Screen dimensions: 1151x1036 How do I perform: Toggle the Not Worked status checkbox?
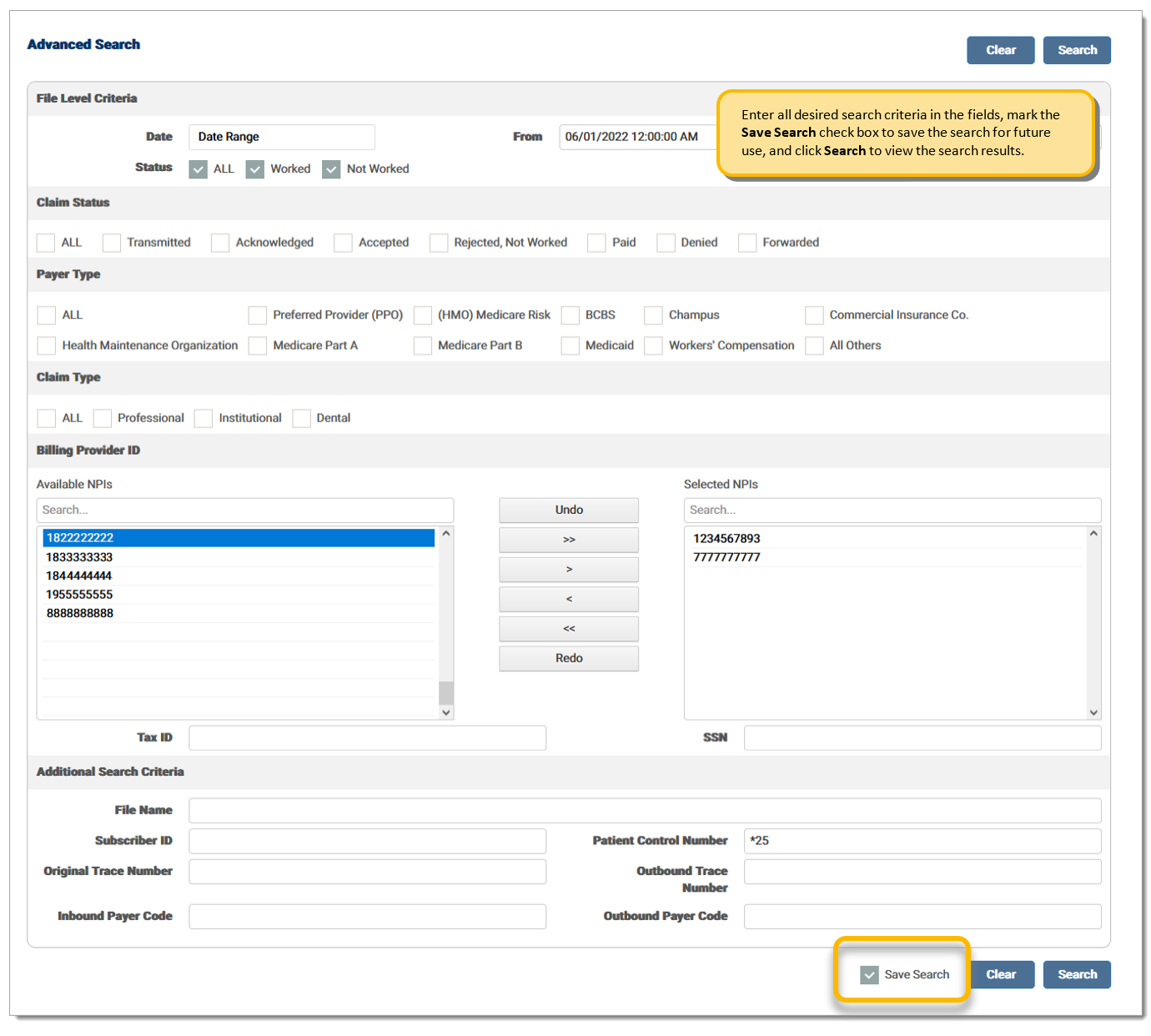(332, 169)
